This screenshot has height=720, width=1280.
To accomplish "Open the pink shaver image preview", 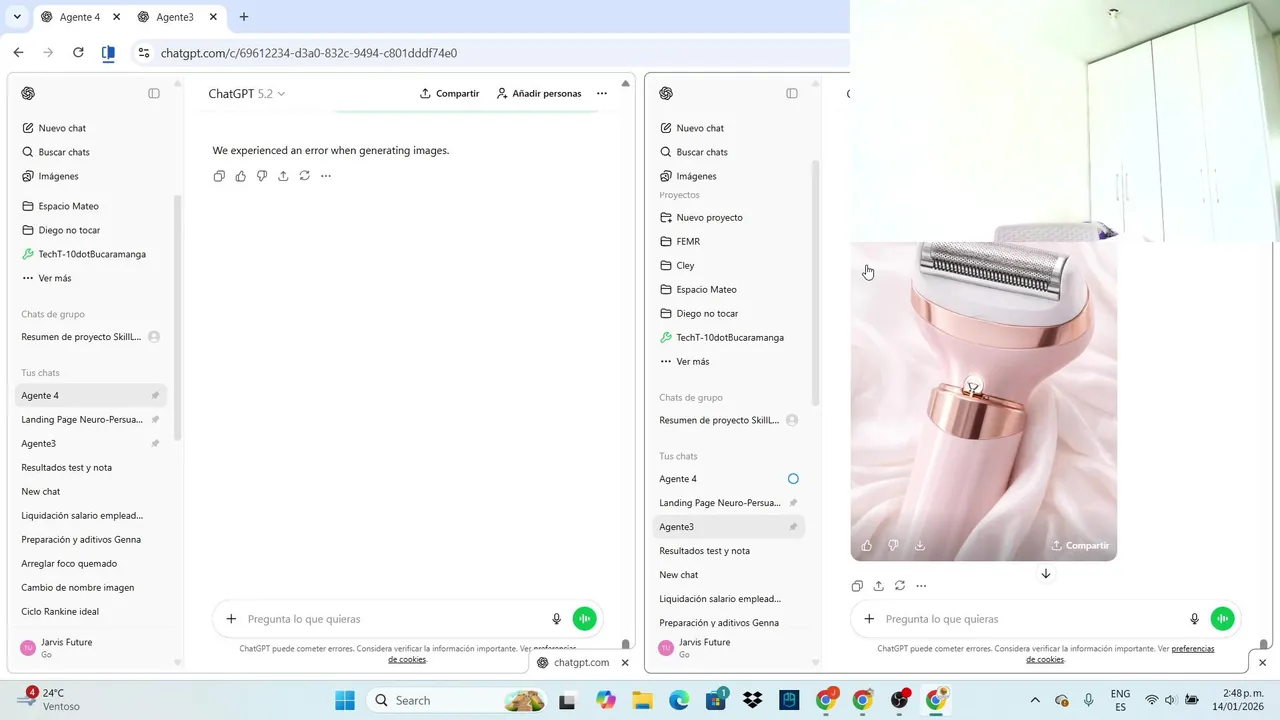I will click(984, 400).
